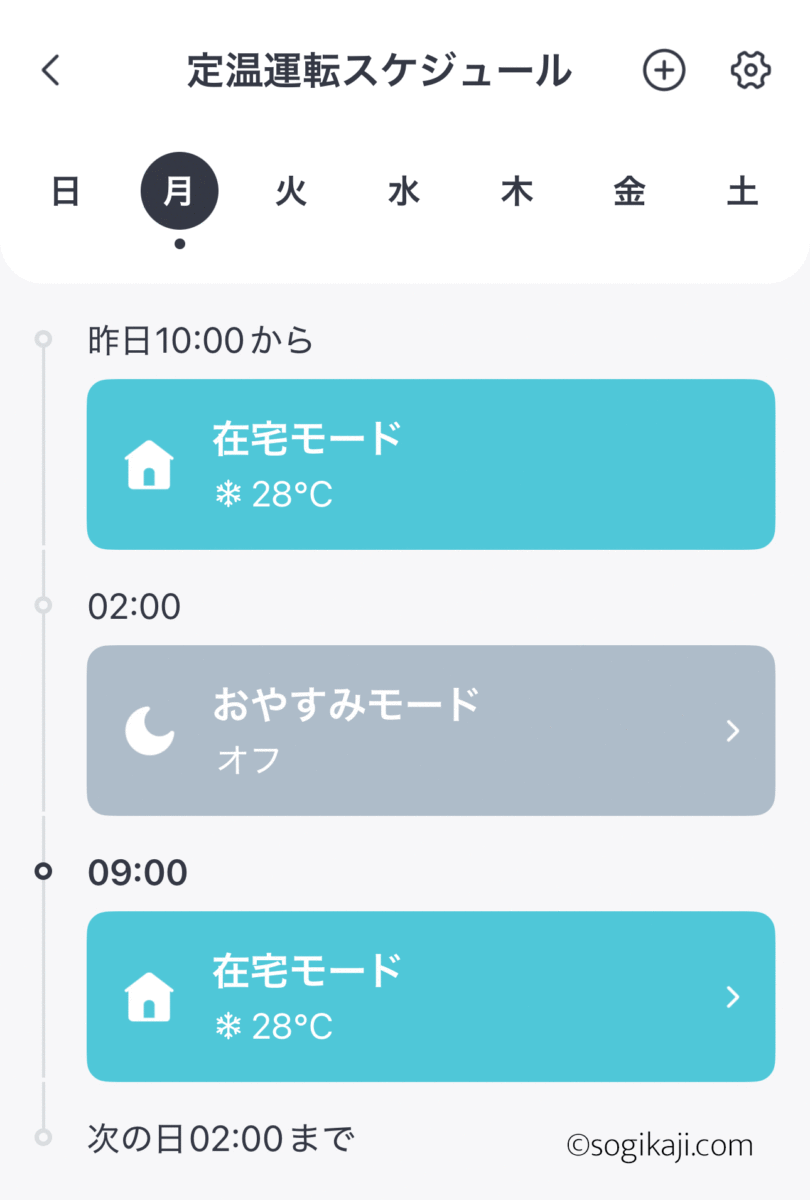Open settings via the gear icon
The height and width of the screenshot is (1200, 810).
coord(750,70)
